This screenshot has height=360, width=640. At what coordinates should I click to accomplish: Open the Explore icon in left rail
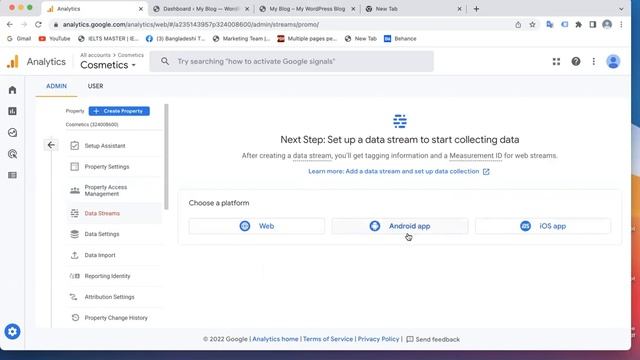click(x=12, y=133)
